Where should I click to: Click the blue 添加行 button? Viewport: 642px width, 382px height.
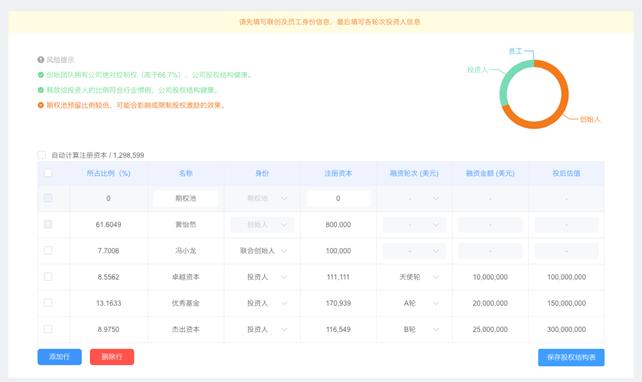(59, 357)
